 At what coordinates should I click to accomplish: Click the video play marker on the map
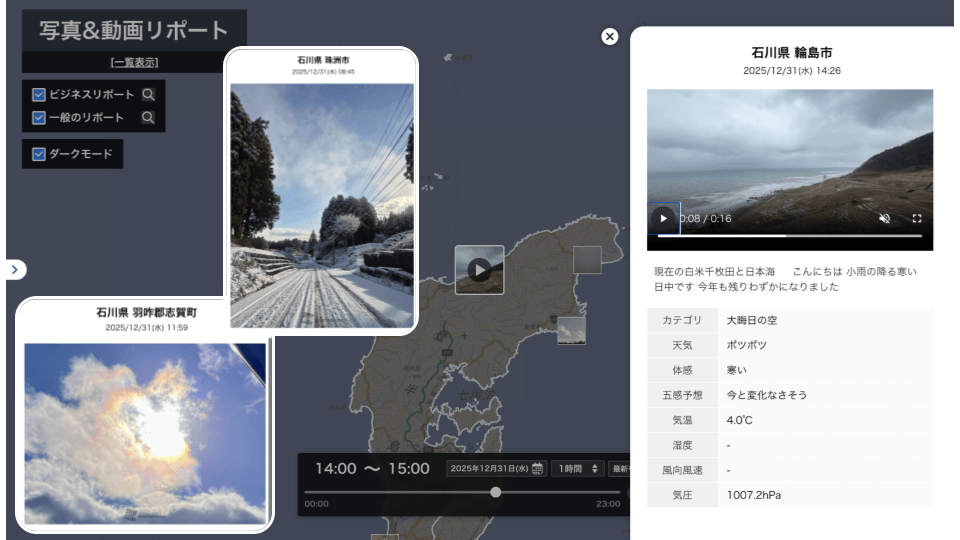point(480,270)
